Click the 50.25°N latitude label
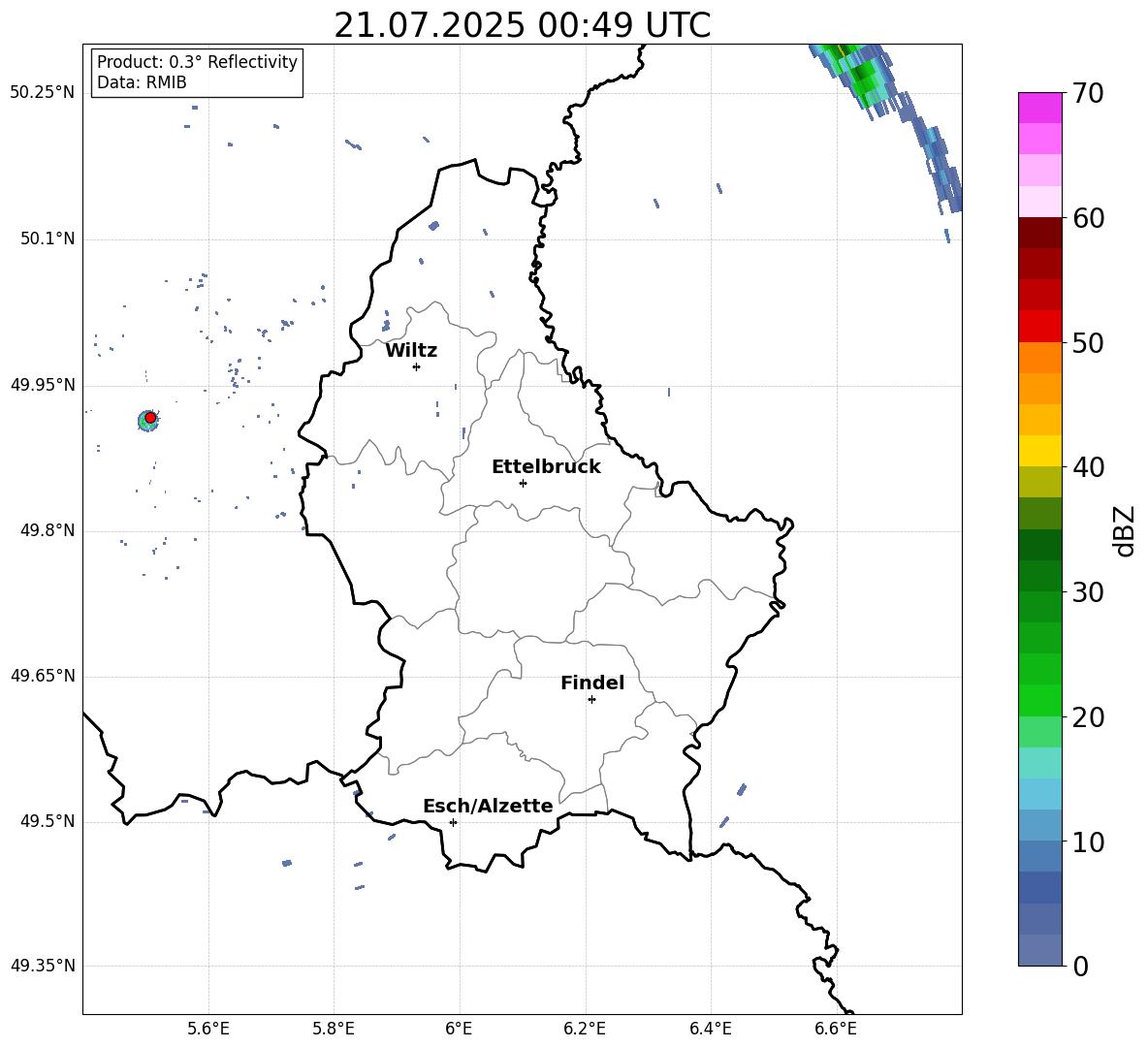 tap(43, 93)
